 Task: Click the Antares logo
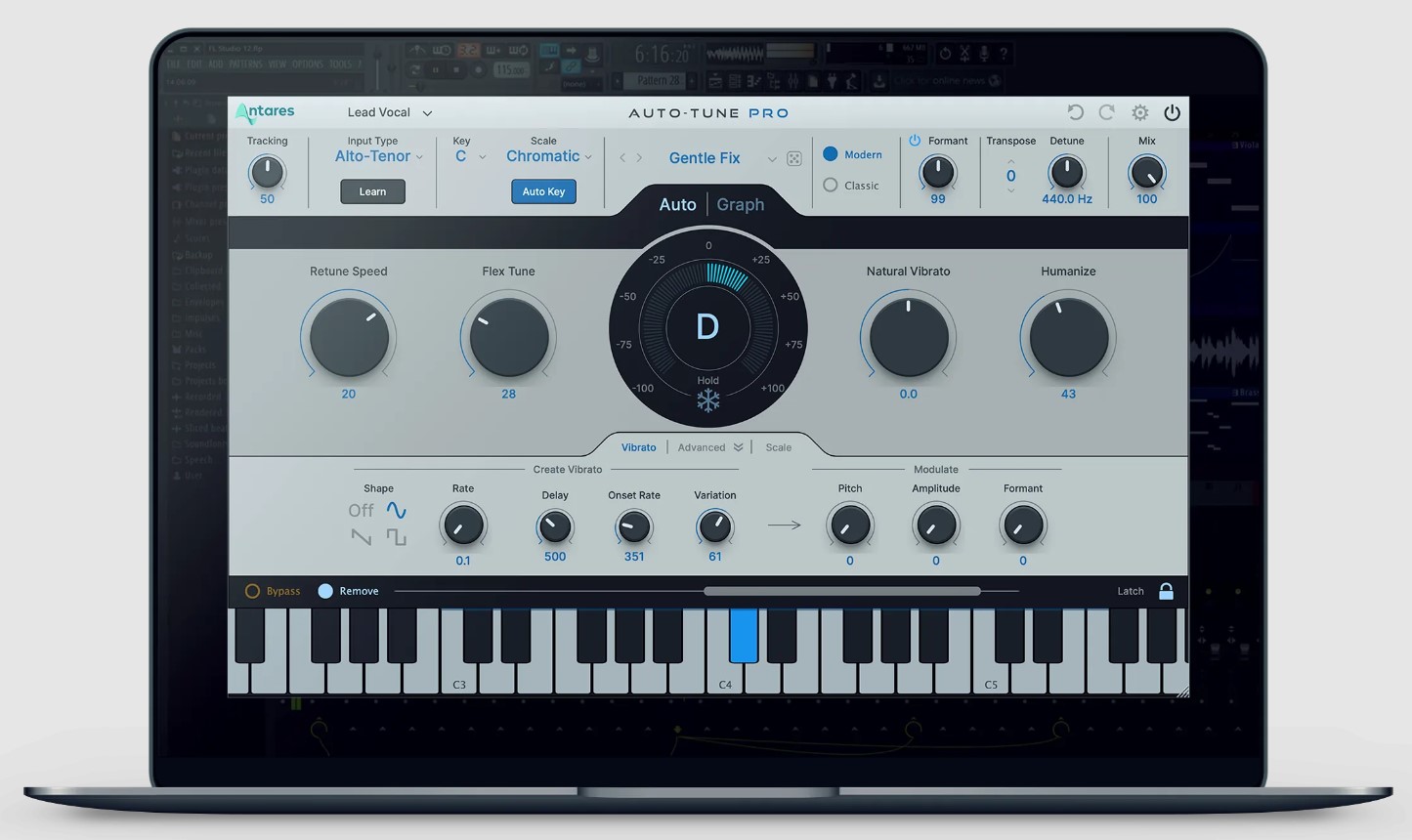coord(265,112)
